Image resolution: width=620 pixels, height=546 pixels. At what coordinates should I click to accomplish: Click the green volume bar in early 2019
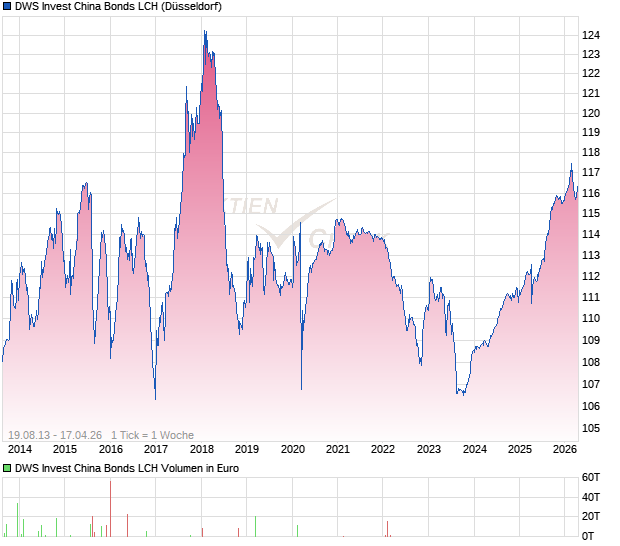point(255,527)
